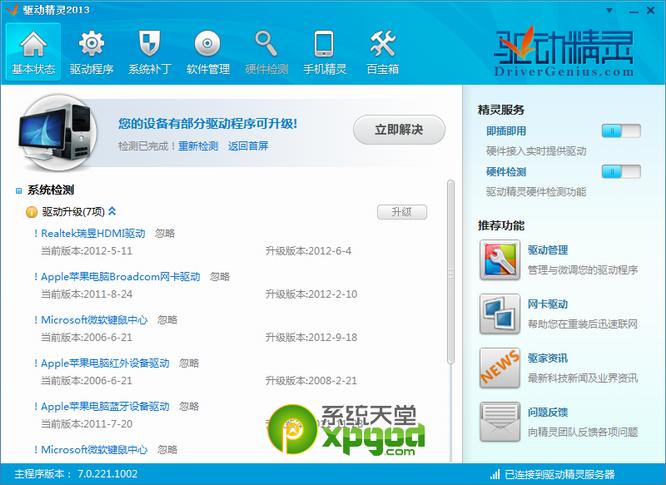The image size is (666, 485).
Task: Open the 百宝箱 tools icon
Action: [382, 45]
